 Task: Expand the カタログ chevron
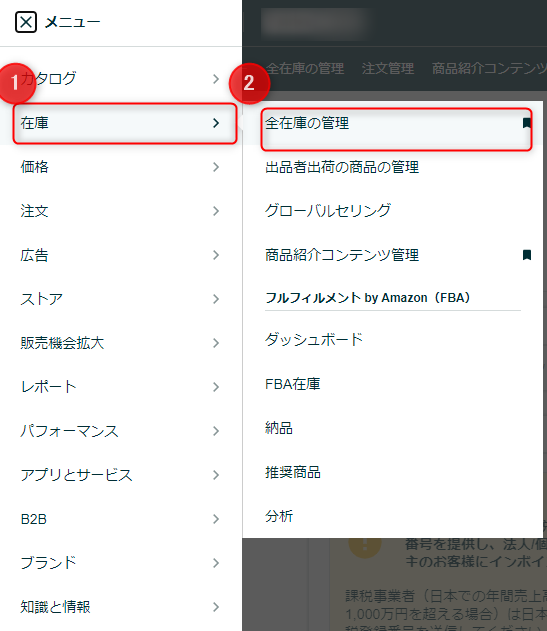tap(216, 79)
